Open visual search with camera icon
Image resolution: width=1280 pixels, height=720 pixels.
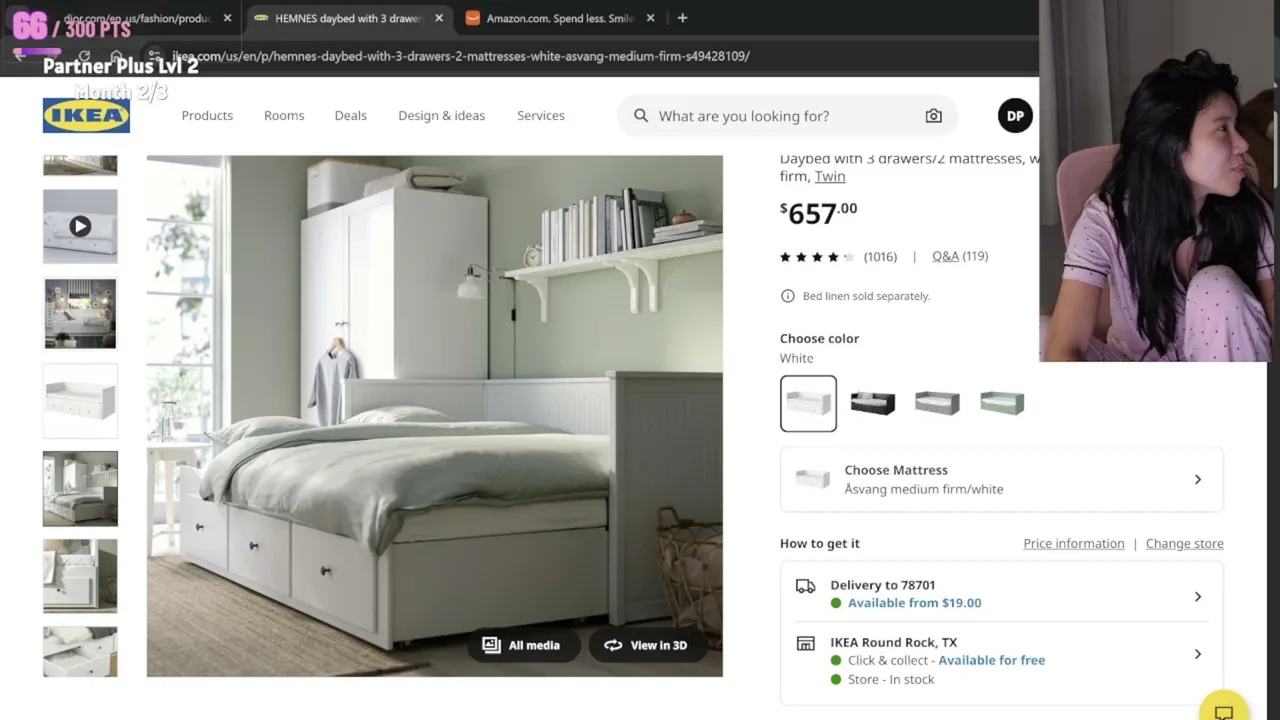933,116
